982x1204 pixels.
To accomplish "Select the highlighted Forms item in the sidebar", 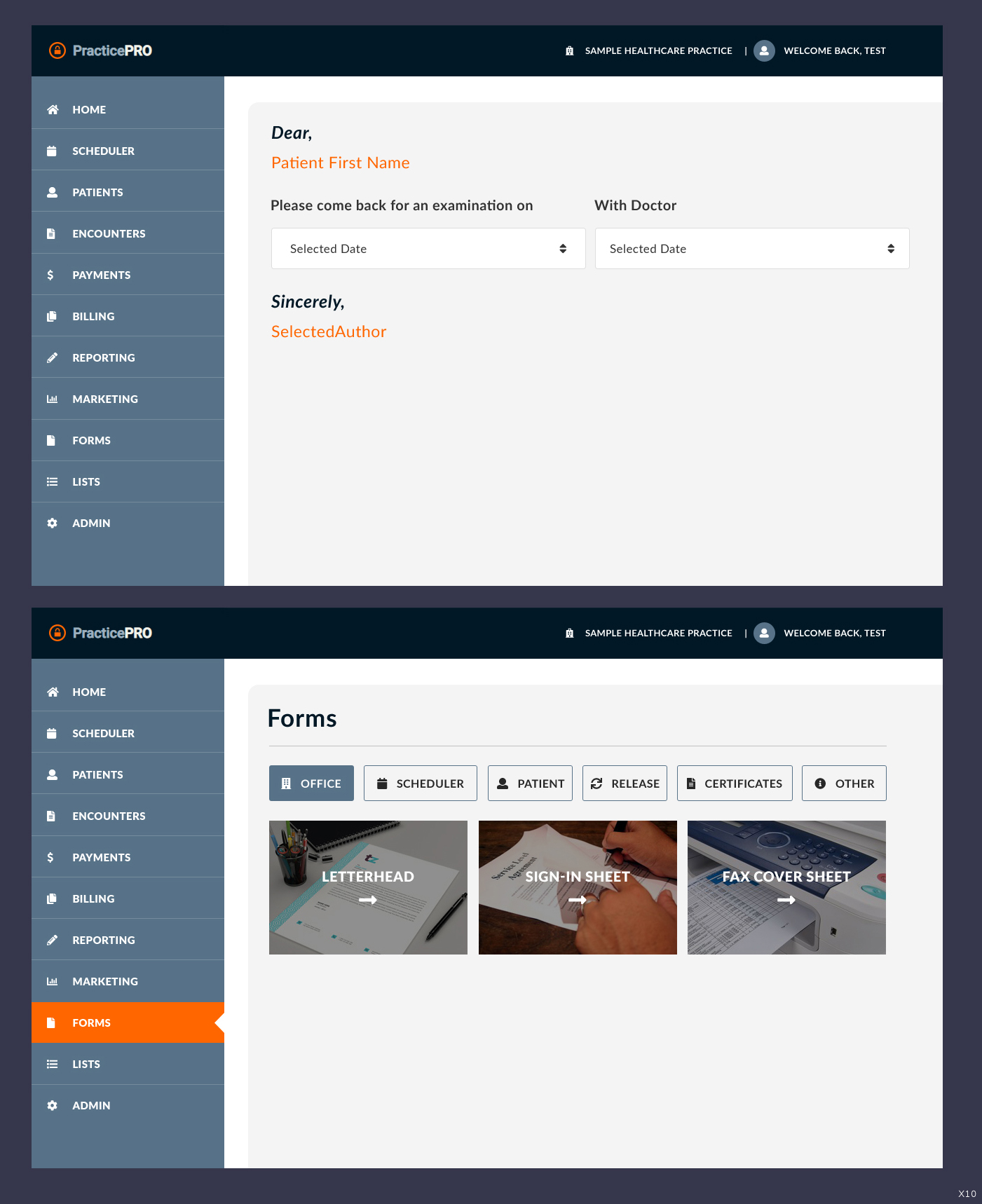I will coord(128,1022).
